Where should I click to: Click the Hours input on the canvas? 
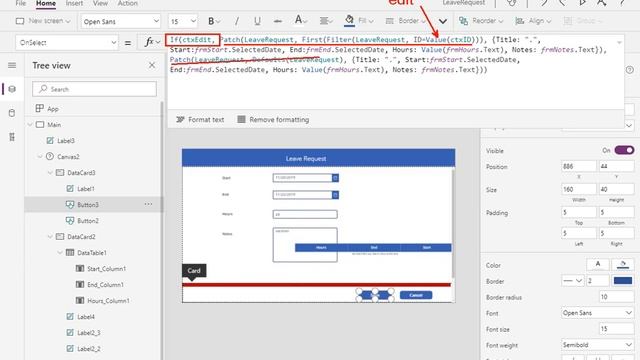305,214
